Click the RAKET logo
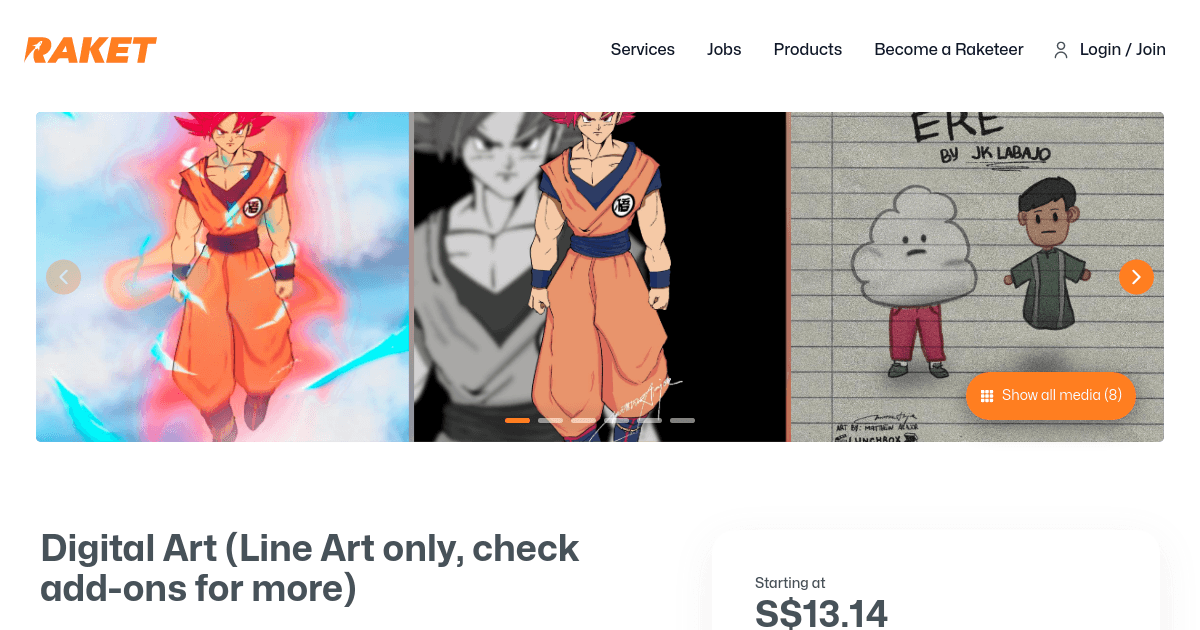Viewport: 1200px width, 630px height. point(91,50)
